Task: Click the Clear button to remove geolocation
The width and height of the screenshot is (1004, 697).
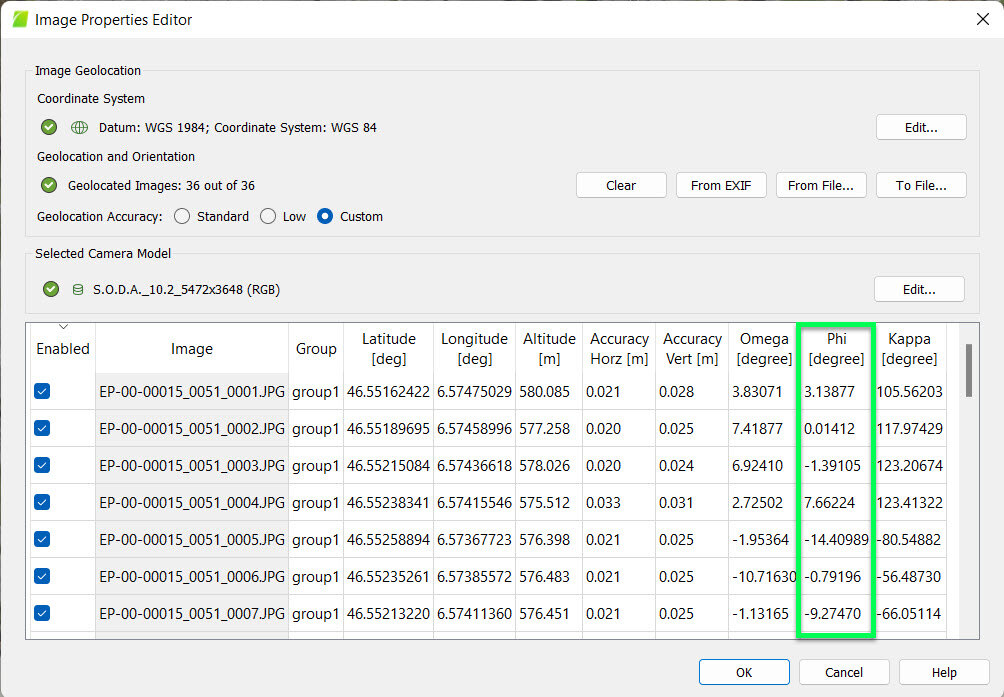Action: coord(620,185)
